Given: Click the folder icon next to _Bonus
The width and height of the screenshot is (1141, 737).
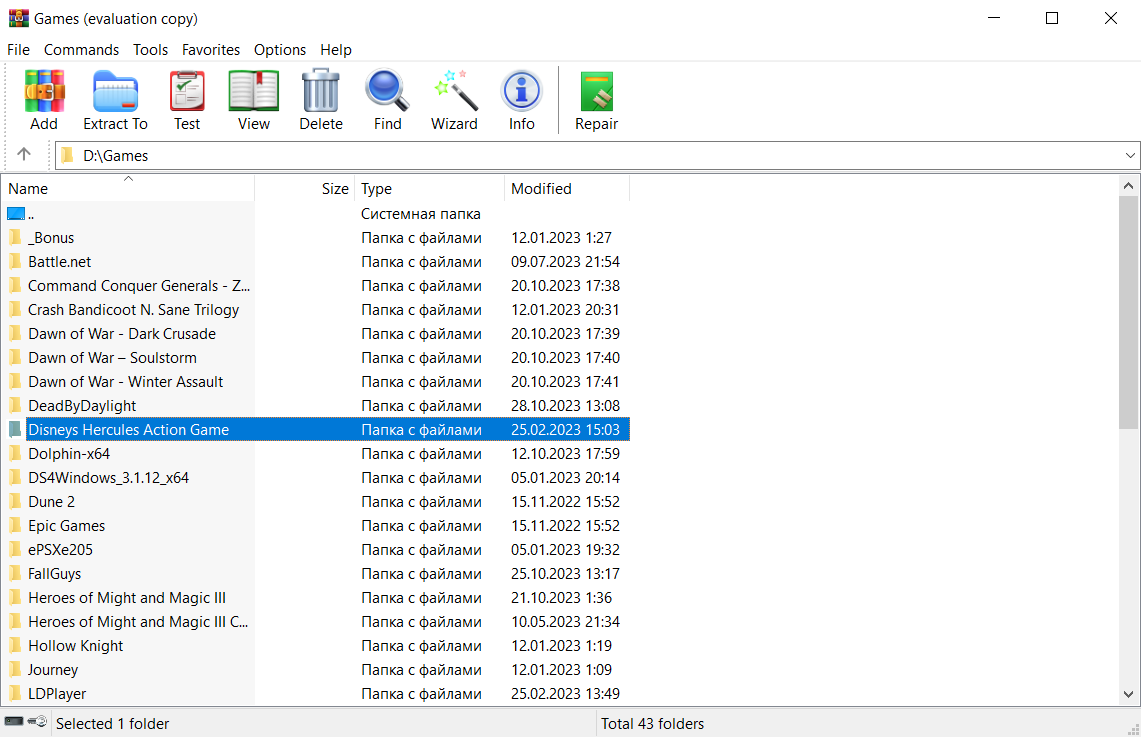Looking at the screenshot, I should 15,237.
